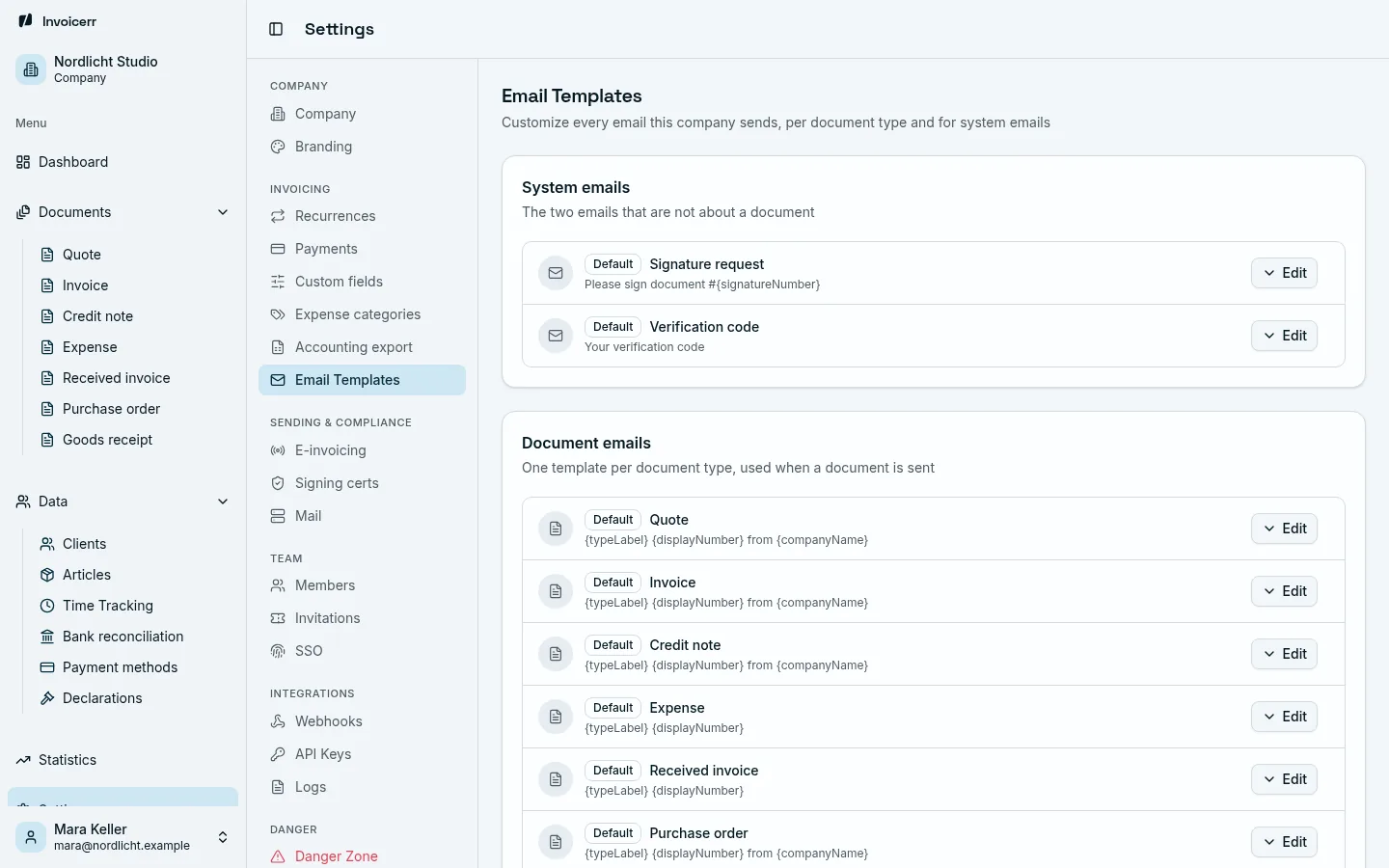Click the Custom fields sliders icon
Image resolution: width=1389 pixels, height=868 pixels.
click(278, 282)
